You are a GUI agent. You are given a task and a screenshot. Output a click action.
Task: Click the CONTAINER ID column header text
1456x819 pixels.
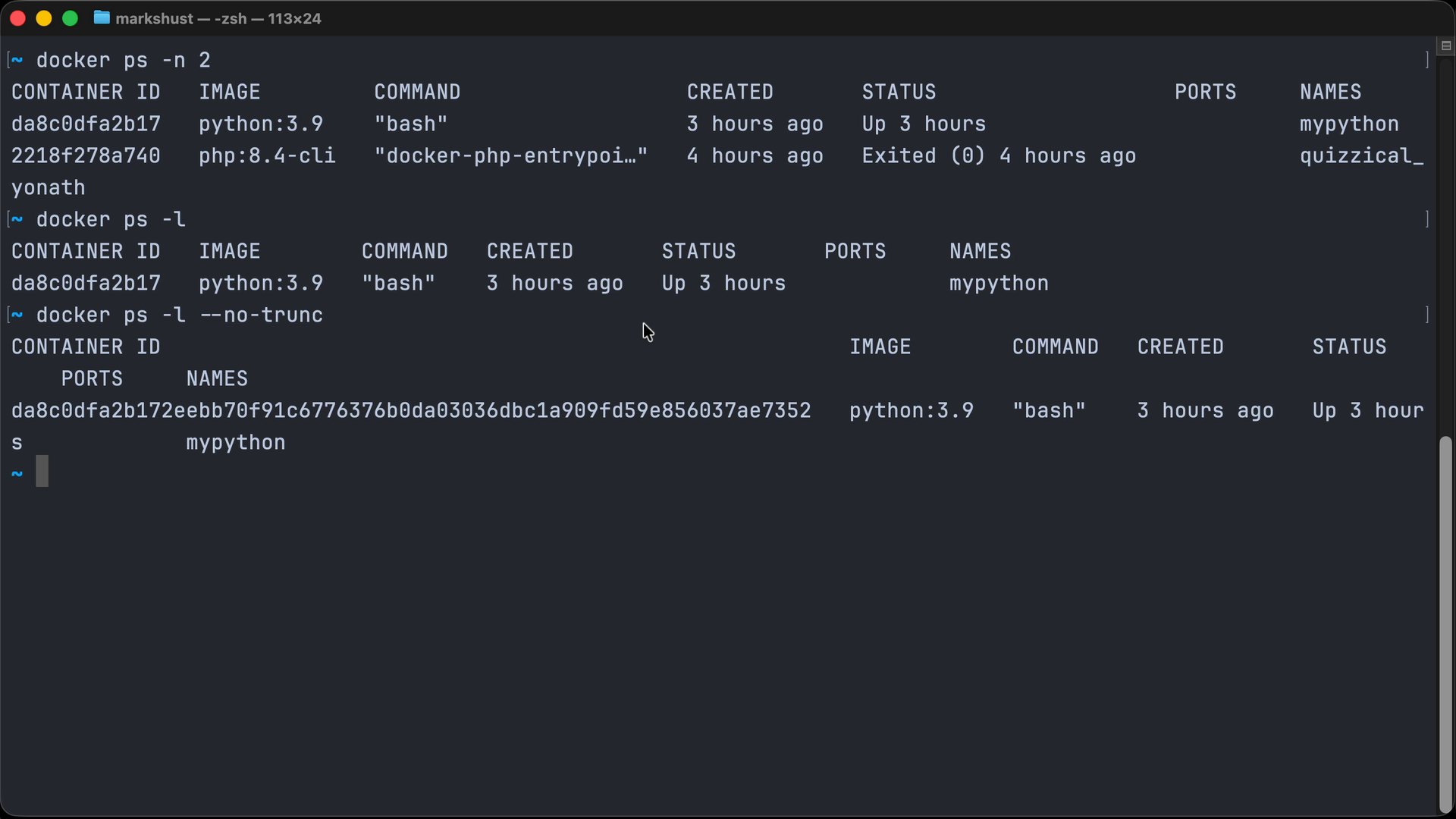click(86, 92)
